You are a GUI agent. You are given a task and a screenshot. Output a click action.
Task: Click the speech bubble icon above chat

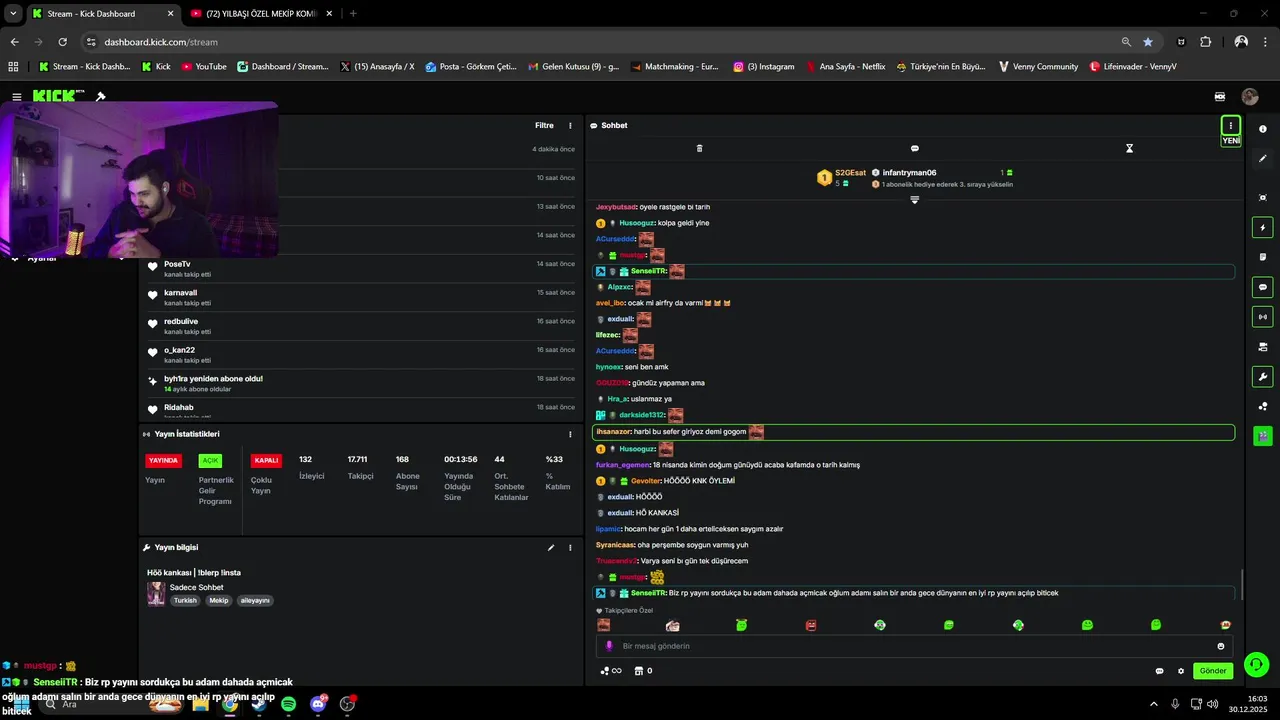914,148
